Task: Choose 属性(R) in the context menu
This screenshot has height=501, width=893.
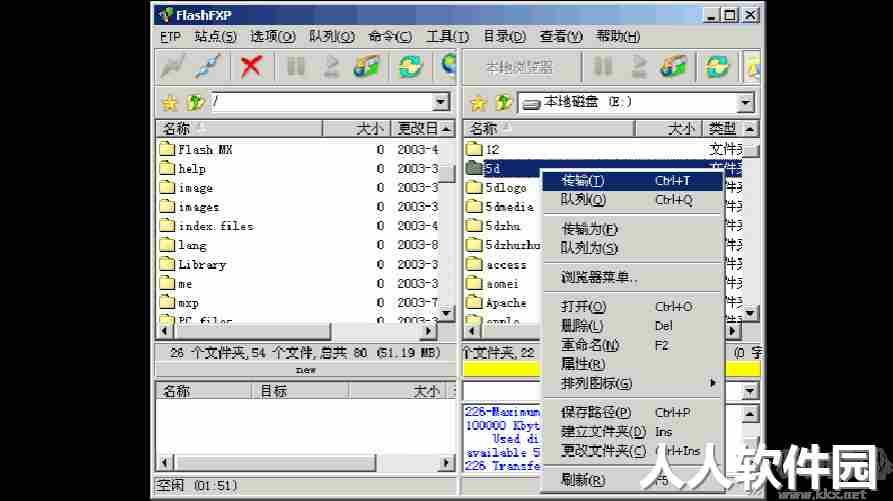Action: 632,364
